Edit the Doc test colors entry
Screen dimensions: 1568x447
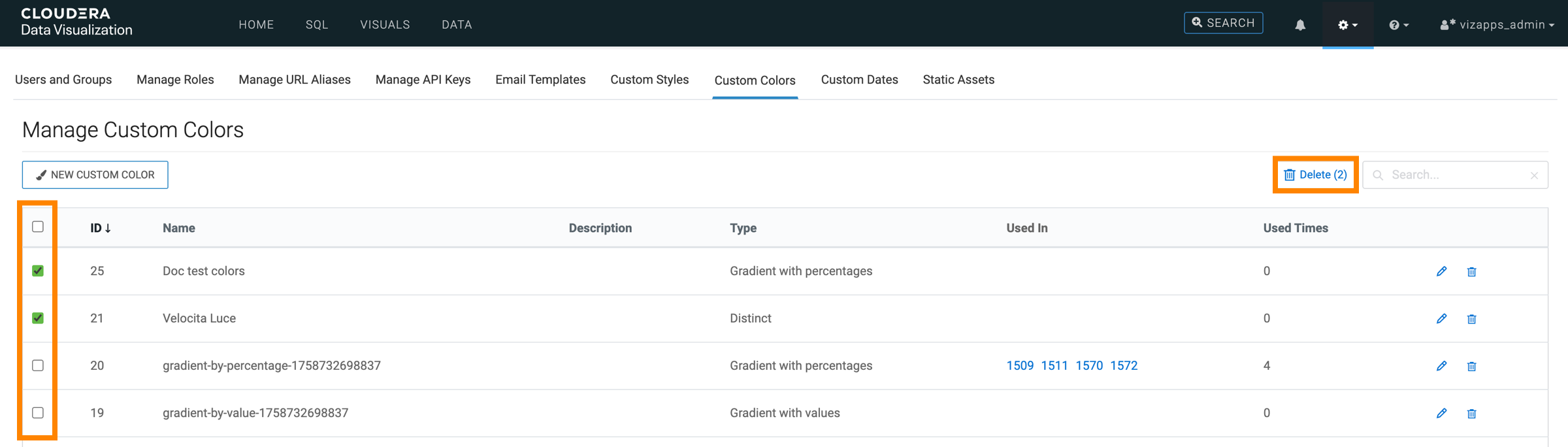(x=1441, y=271)
